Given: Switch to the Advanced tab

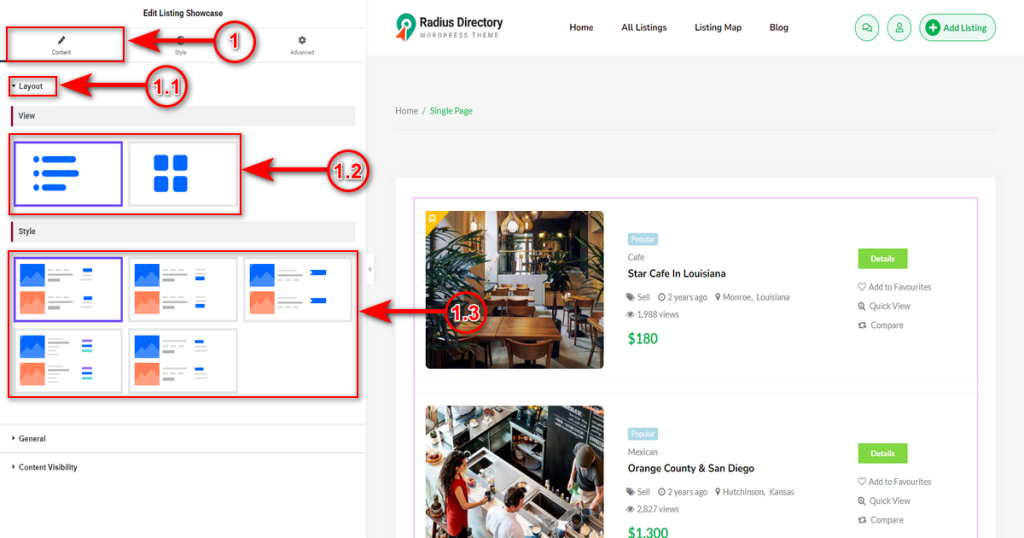Looking at the screenshot, I should point(302,45).
